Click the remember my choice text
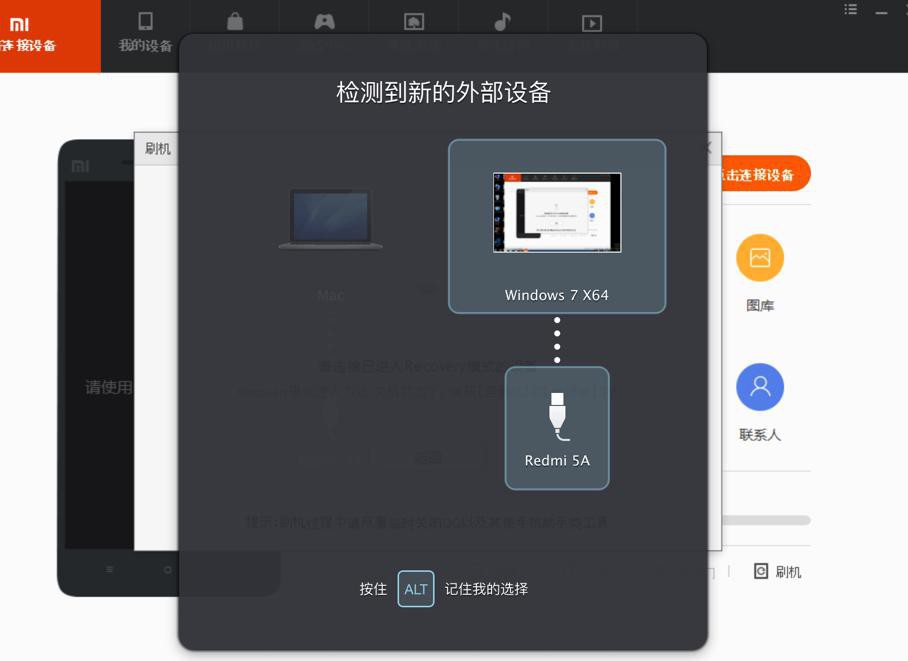This screenshot has height=661, width=908. coord(486,589)
